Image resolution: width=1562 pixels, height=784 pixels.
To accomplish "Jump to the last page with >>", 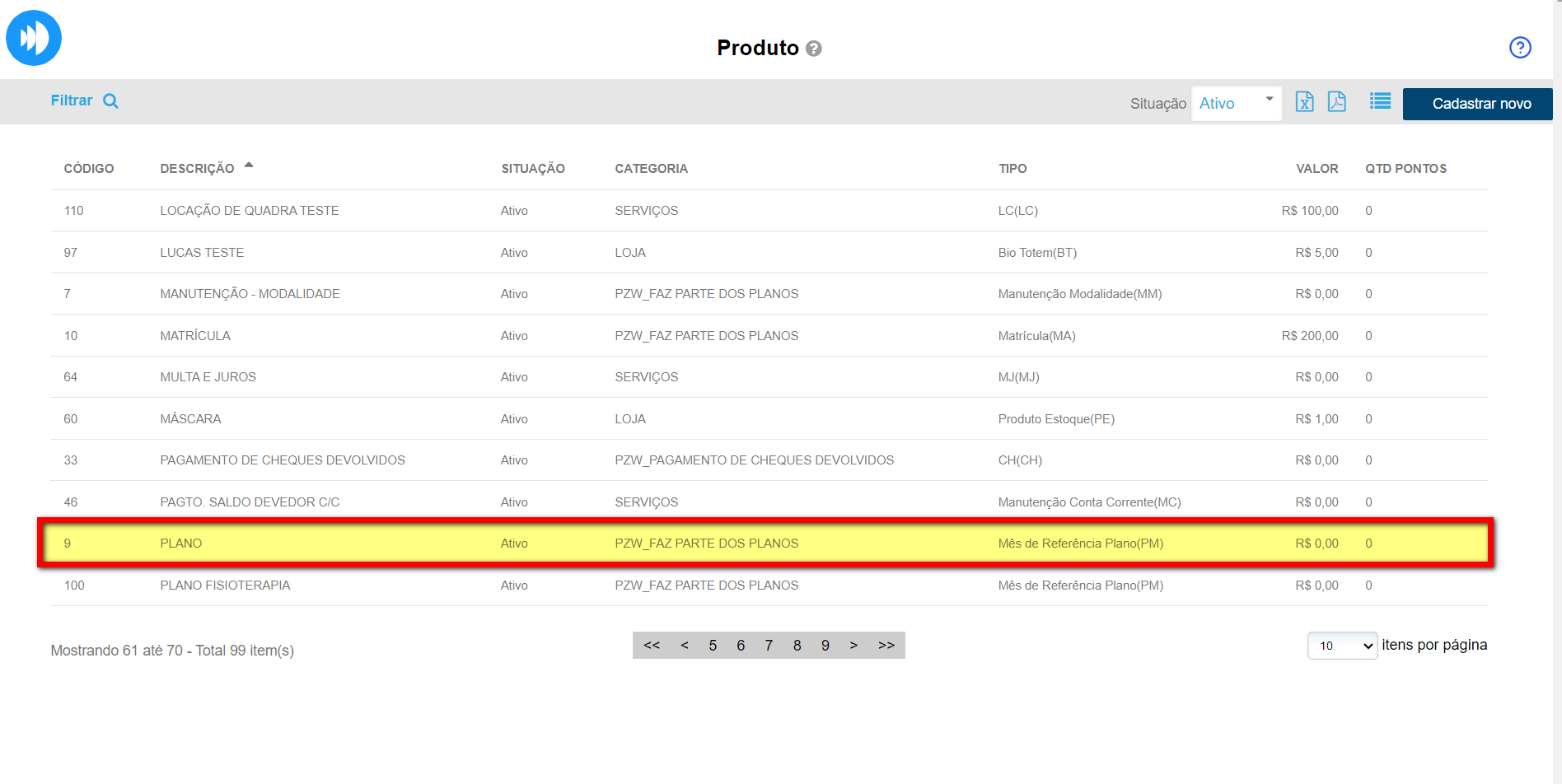I will [x=886, y=646].
